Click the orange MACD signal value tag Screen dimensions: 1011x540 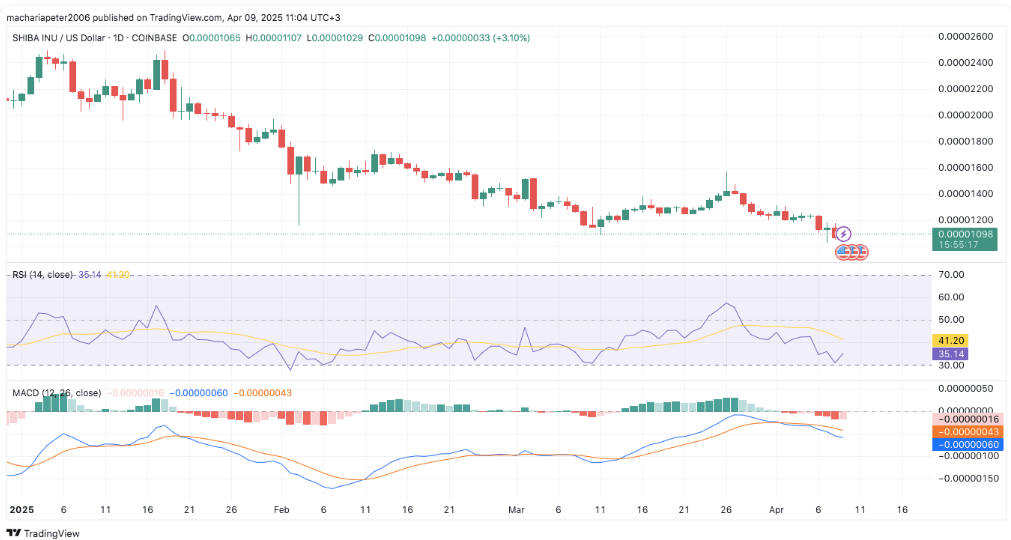click(x=967, y=431)
